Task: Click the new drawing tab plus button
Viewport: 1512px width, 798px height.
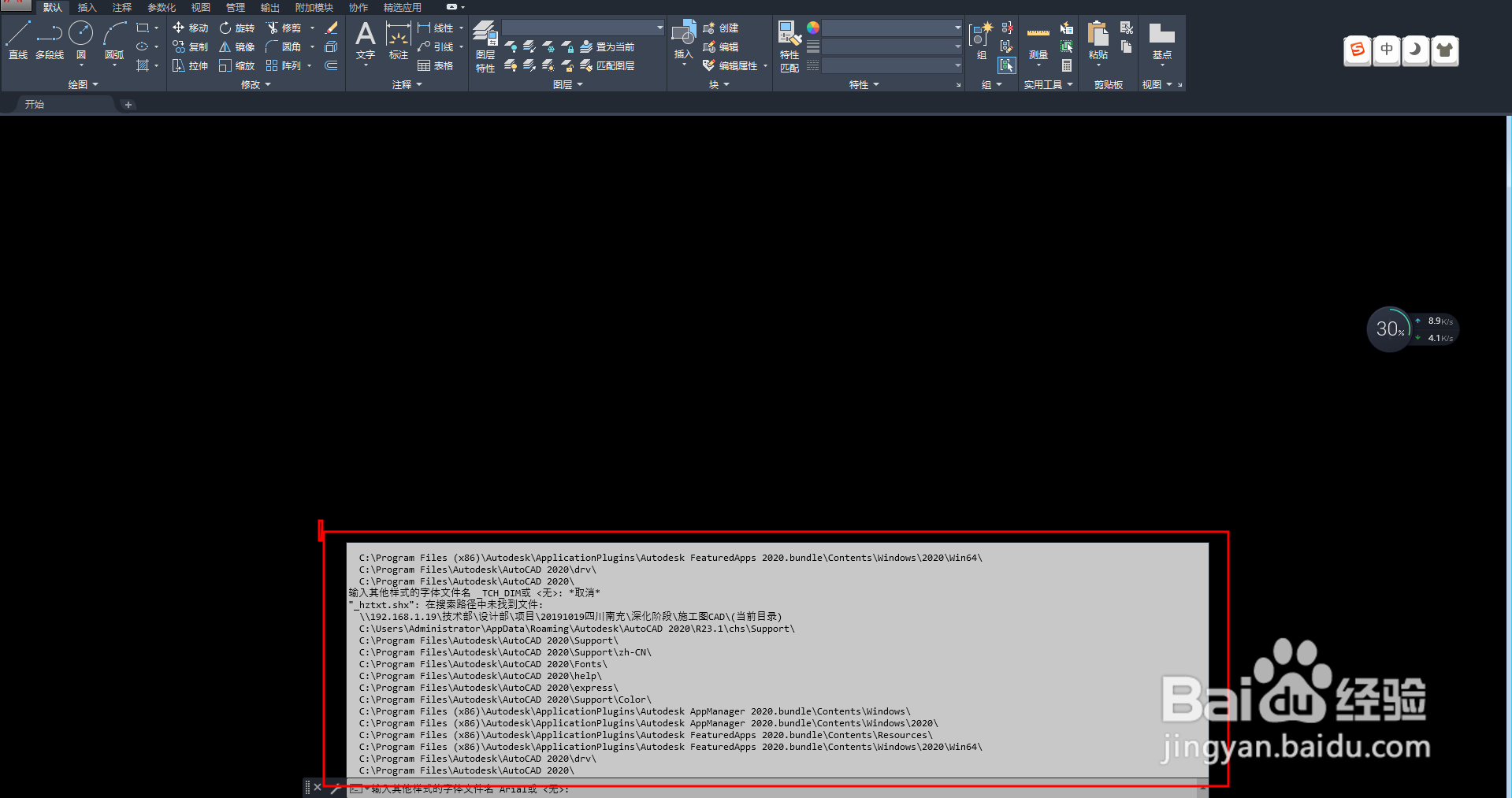Action: [128, 104]
